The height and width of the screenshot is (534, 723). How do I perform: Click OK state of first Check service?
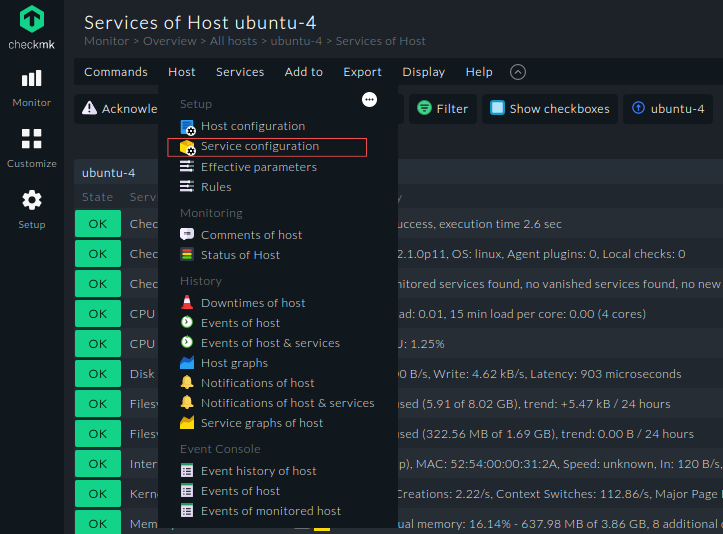[98, 224]
